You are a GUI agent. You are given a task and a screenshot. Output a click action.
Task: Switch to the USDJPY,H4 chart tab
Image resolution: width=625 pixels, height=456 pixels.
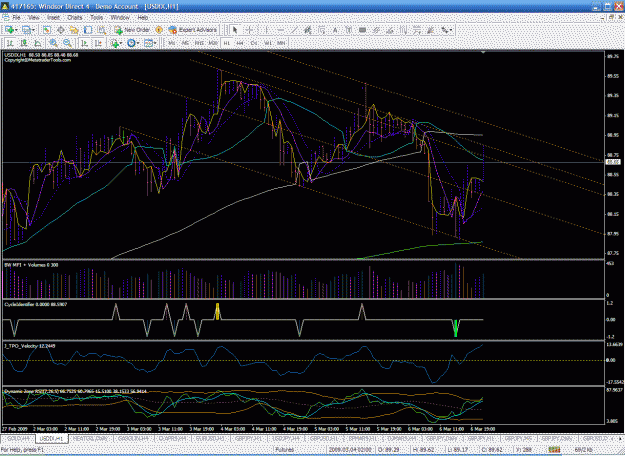coord(285,438)
